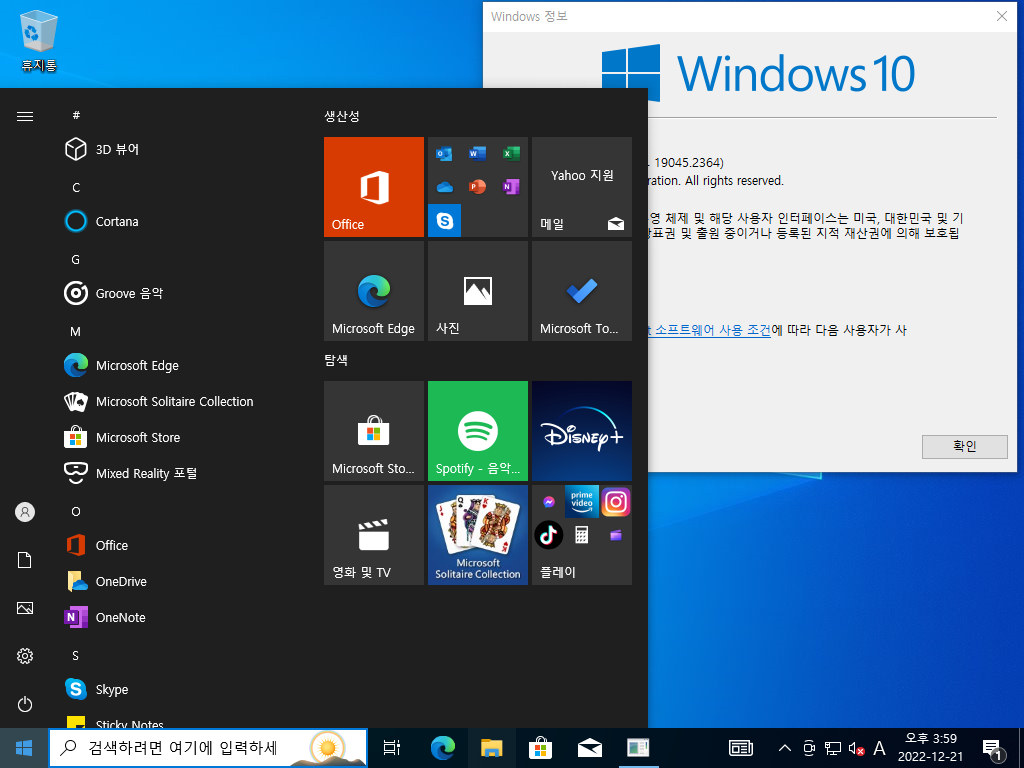Click the taskbar search box

point(208,748)
